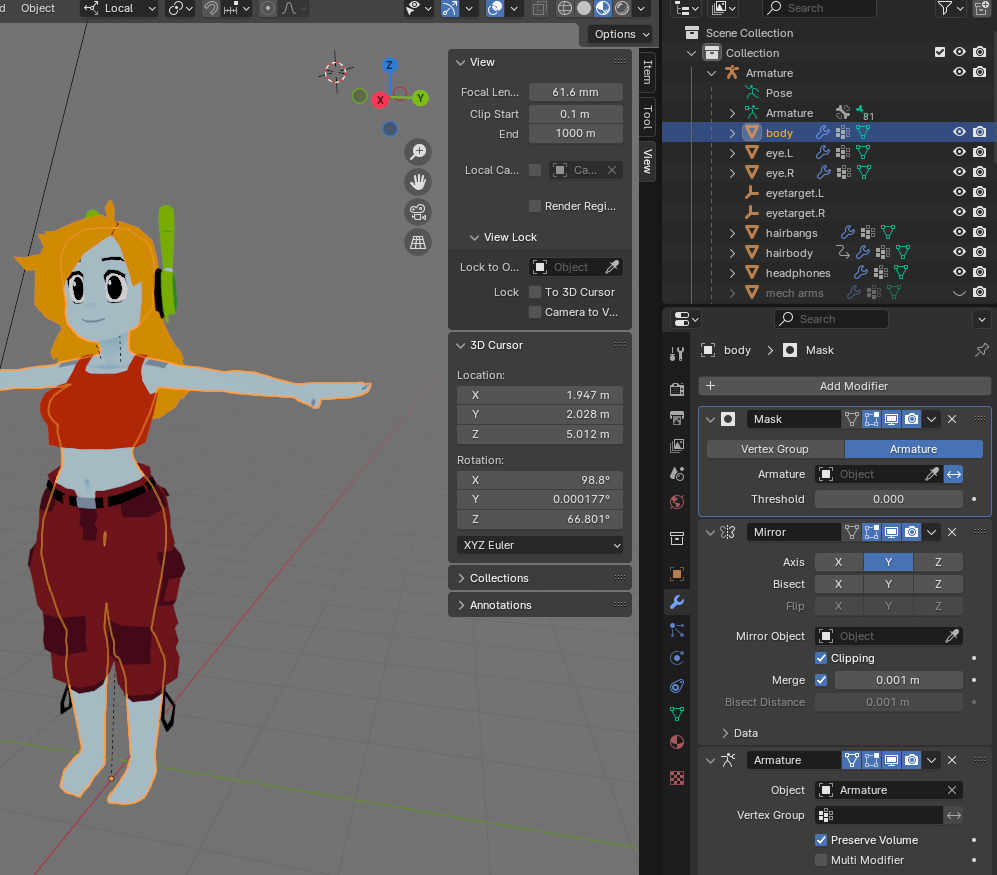The height and width of the screenshot is (875, 997).
Task: Open the Modifiers wrench properties tab
Action: pos(677,602)
